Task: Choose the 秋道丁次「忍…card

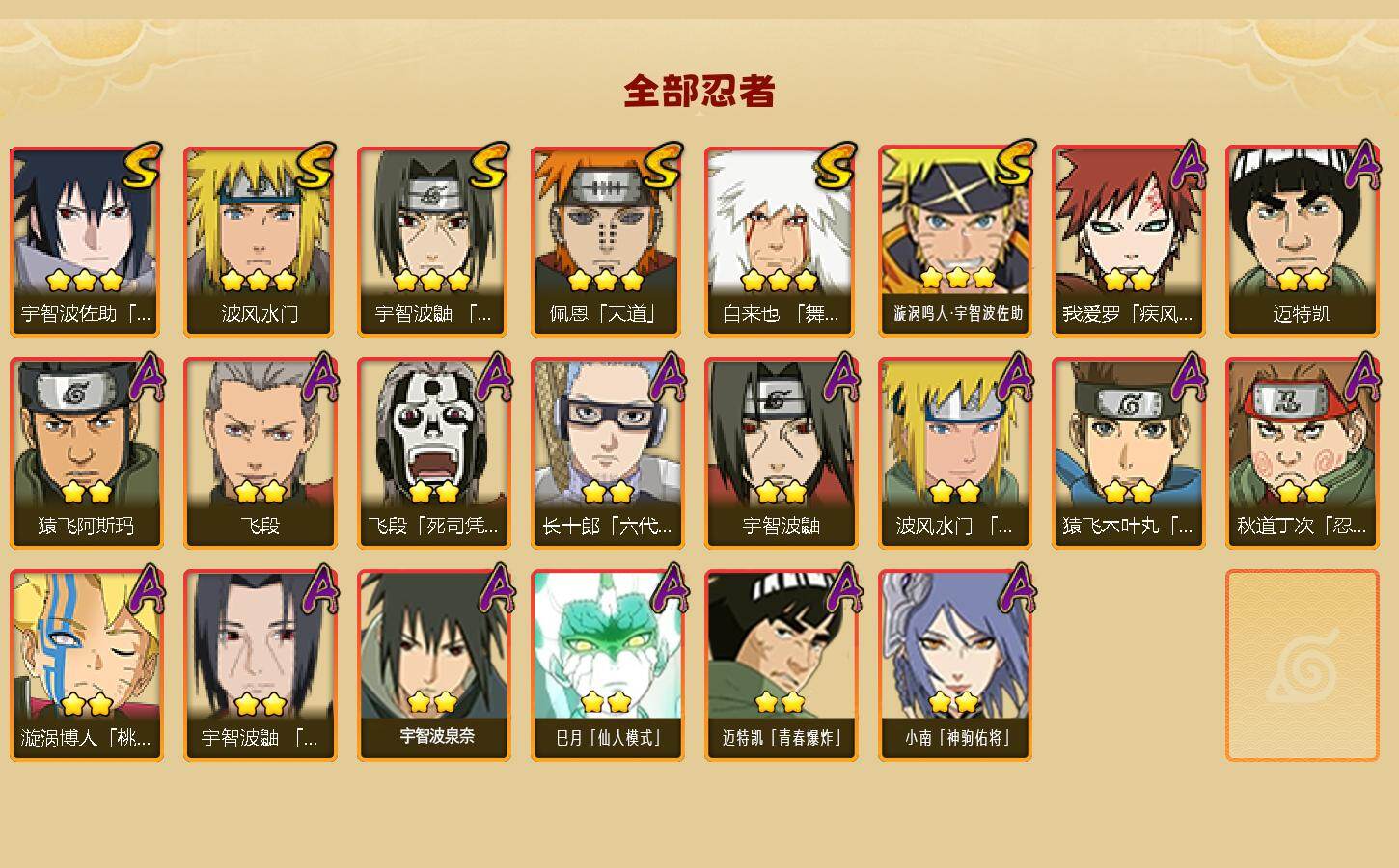Action: click(1302, 453)
